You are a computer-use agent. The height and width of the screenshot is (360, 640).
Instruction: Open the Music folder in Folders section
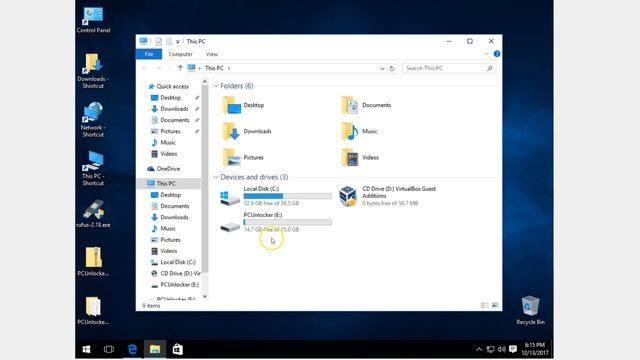pos(359,131)
